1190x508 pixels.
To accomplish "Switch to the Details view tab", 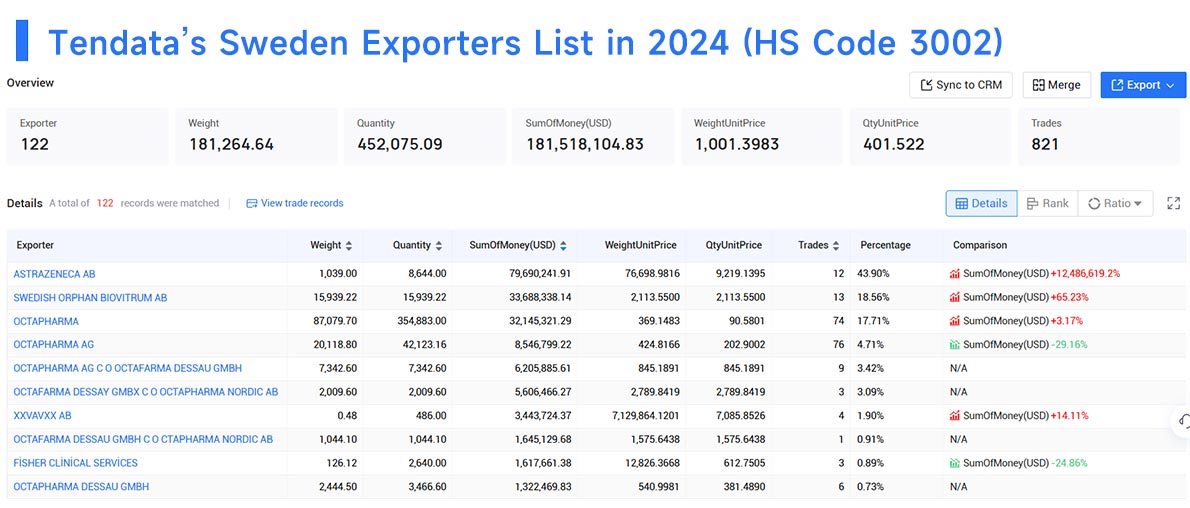I will [x=981, y=204].
